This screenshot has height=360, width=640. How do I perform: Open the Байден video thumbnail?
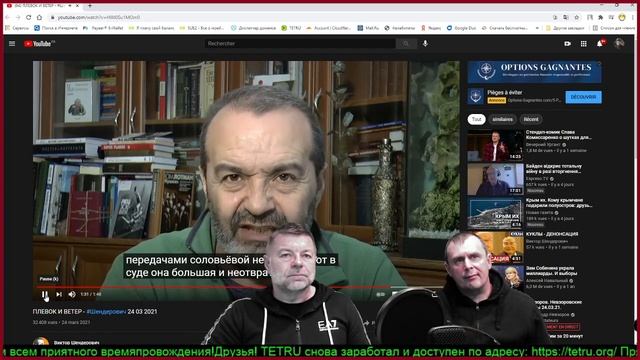click(x=495, y=180)
